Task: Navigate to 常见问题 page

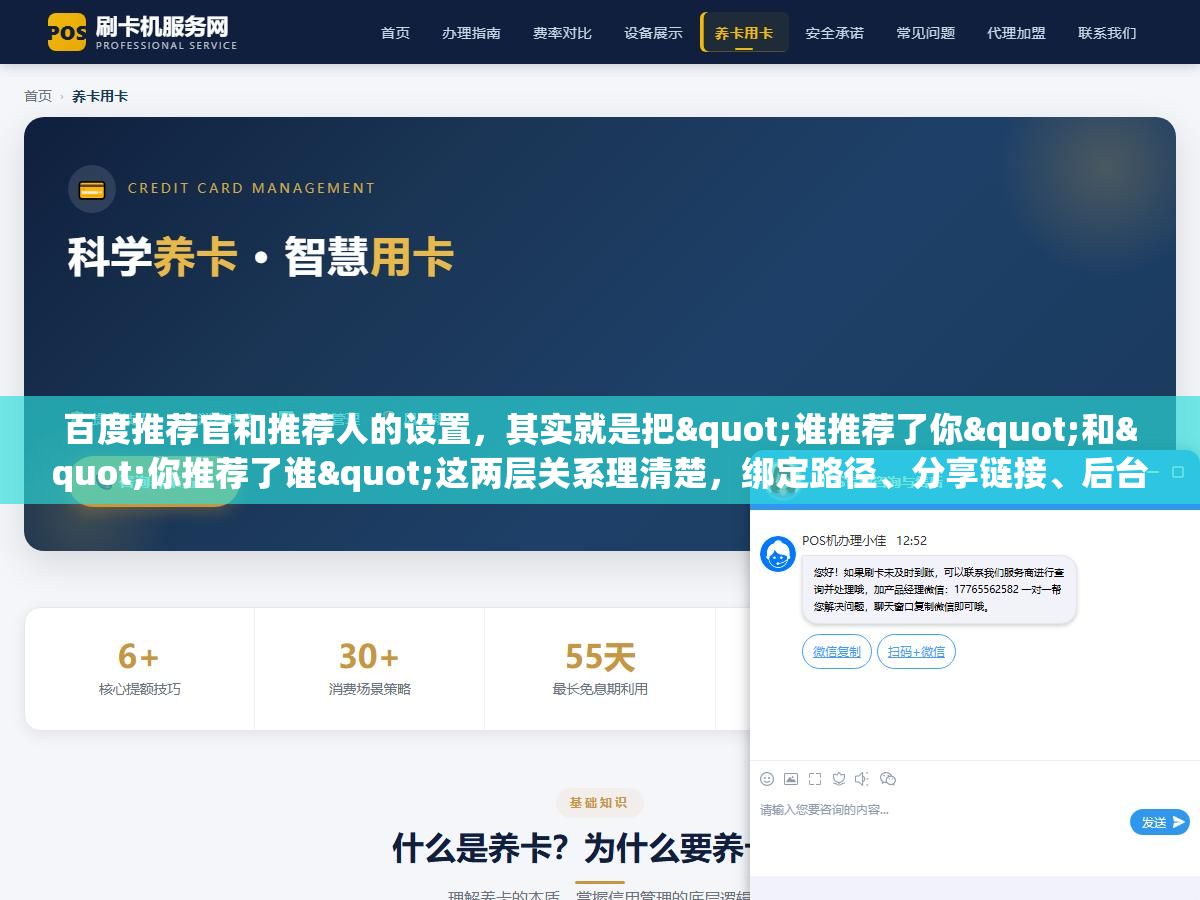Action: click(925, 32)
